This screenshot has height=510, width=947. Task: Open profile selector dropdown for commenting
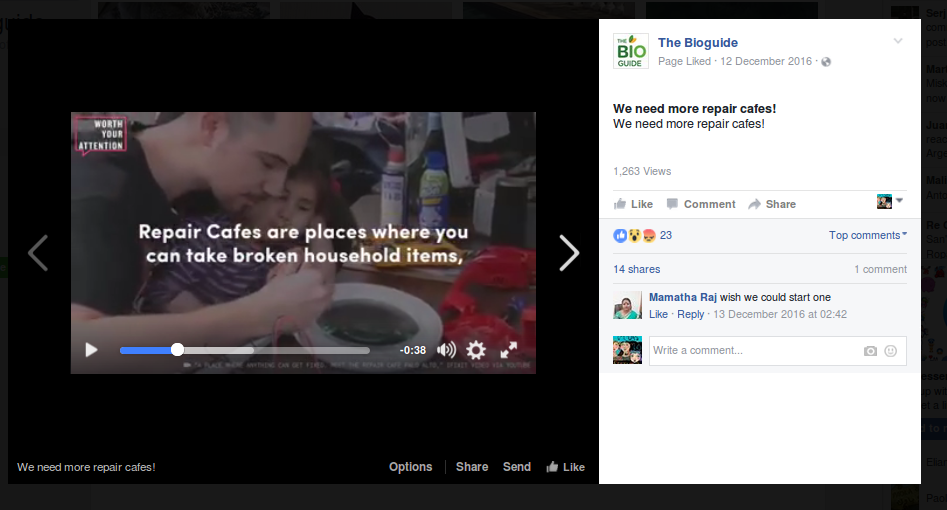tap(890, 202)
